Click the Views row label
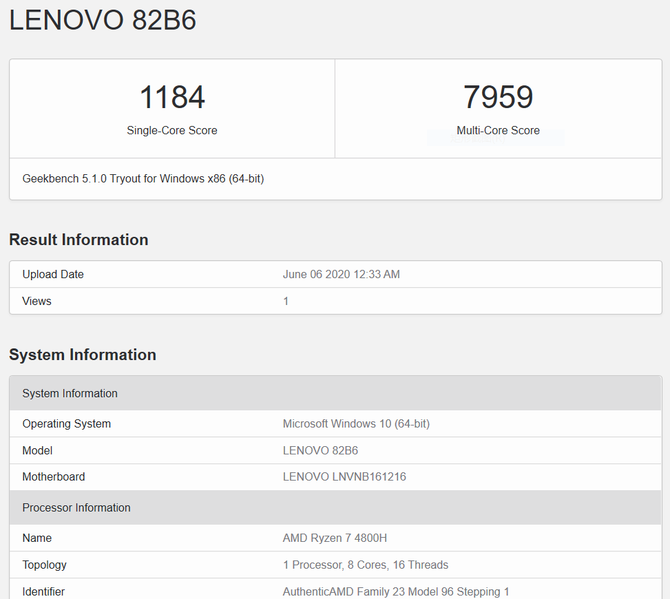The height and width of the screenshot is (599, 670). pyautogui.click(x=37, y=301)
